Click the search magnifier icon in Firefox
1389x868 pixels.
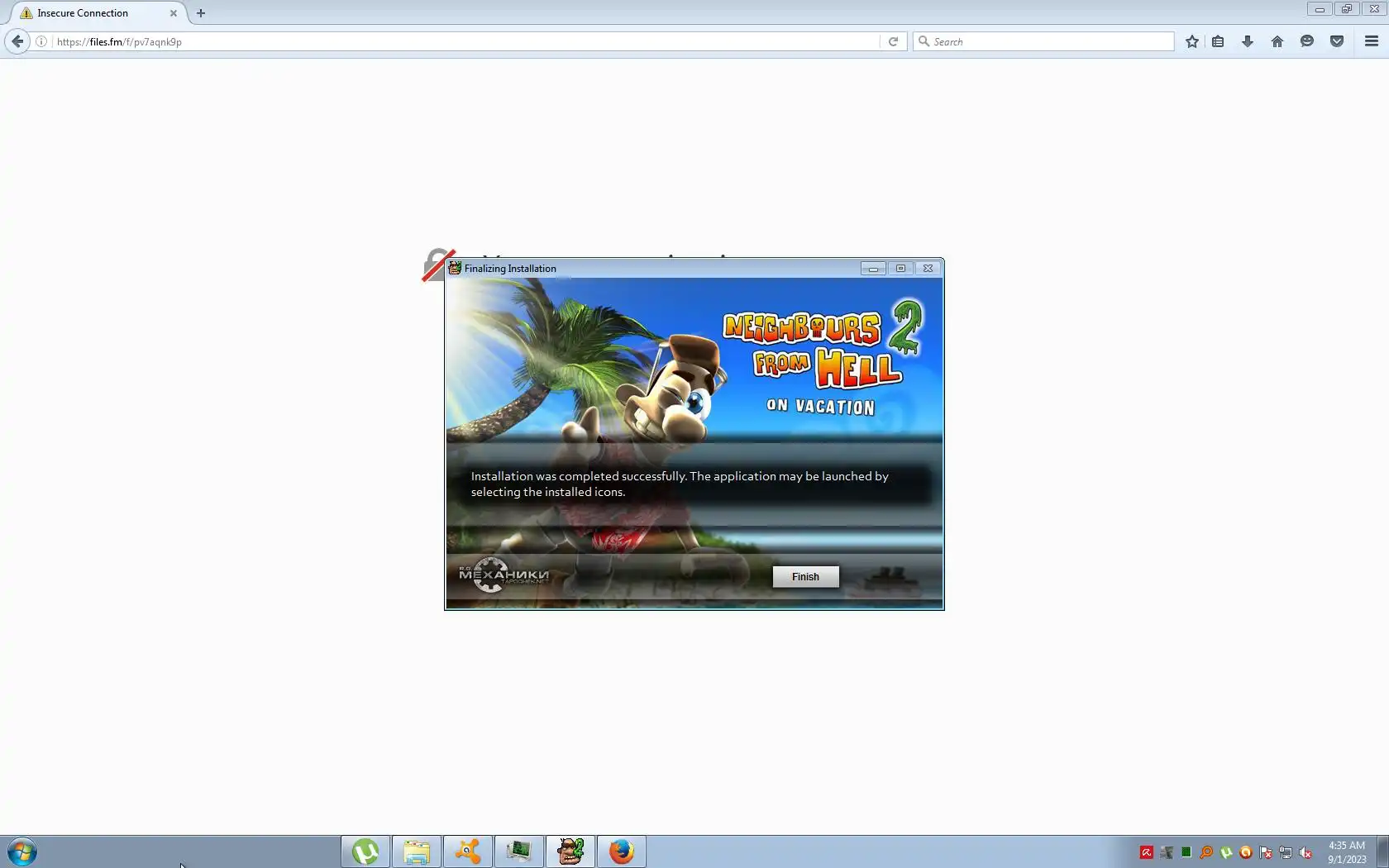click(924, 41)
